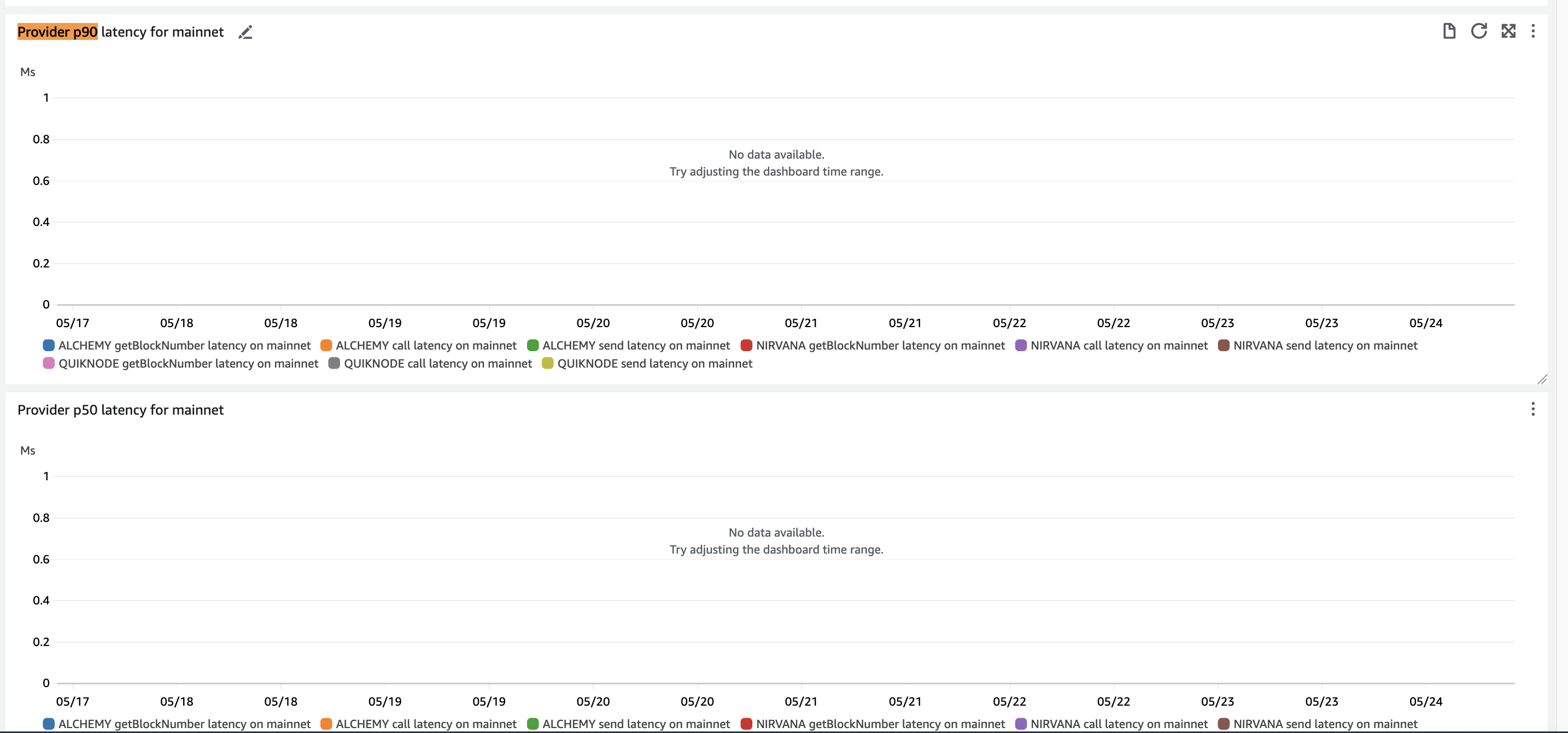This screenshot has width=1568, height=733.
Task: Toggle ALCHEMY call latency in p90 legend
Action: click(419, 345)
